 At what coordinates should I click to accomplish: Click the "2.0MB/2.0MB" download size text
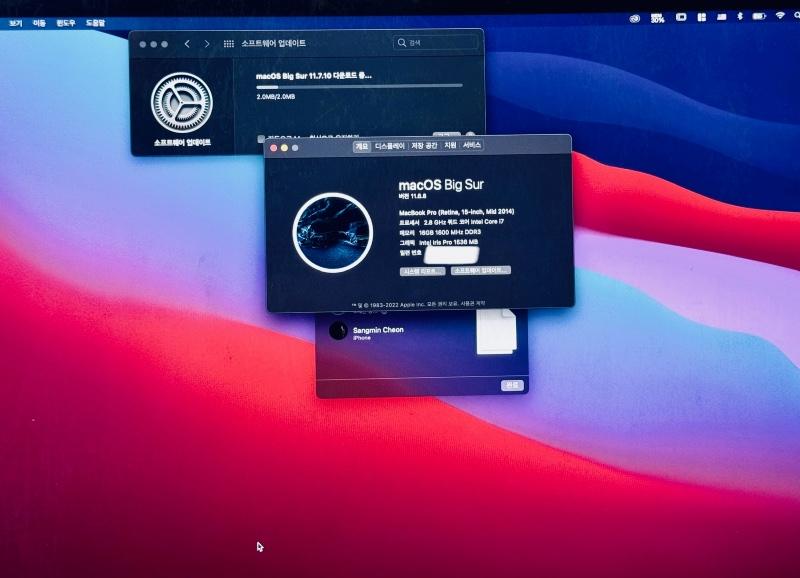(276, 96)
